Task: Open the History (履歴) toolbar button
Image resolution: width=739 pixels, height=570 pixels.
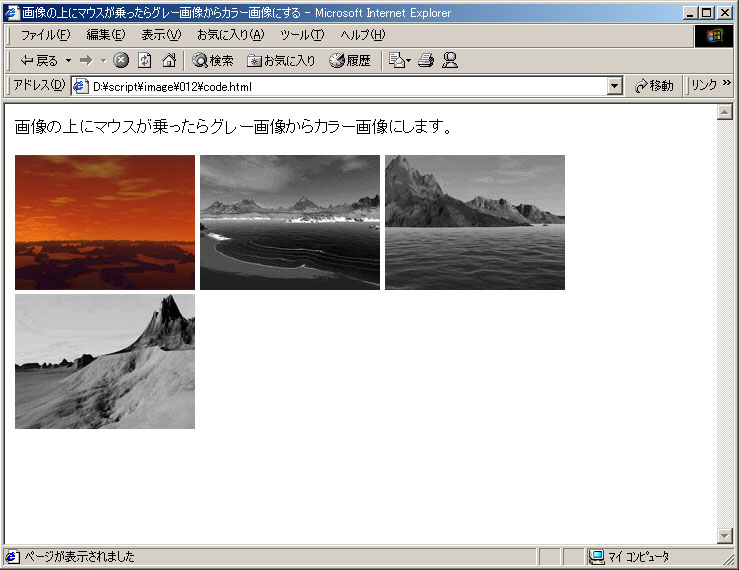Action: 350,60
